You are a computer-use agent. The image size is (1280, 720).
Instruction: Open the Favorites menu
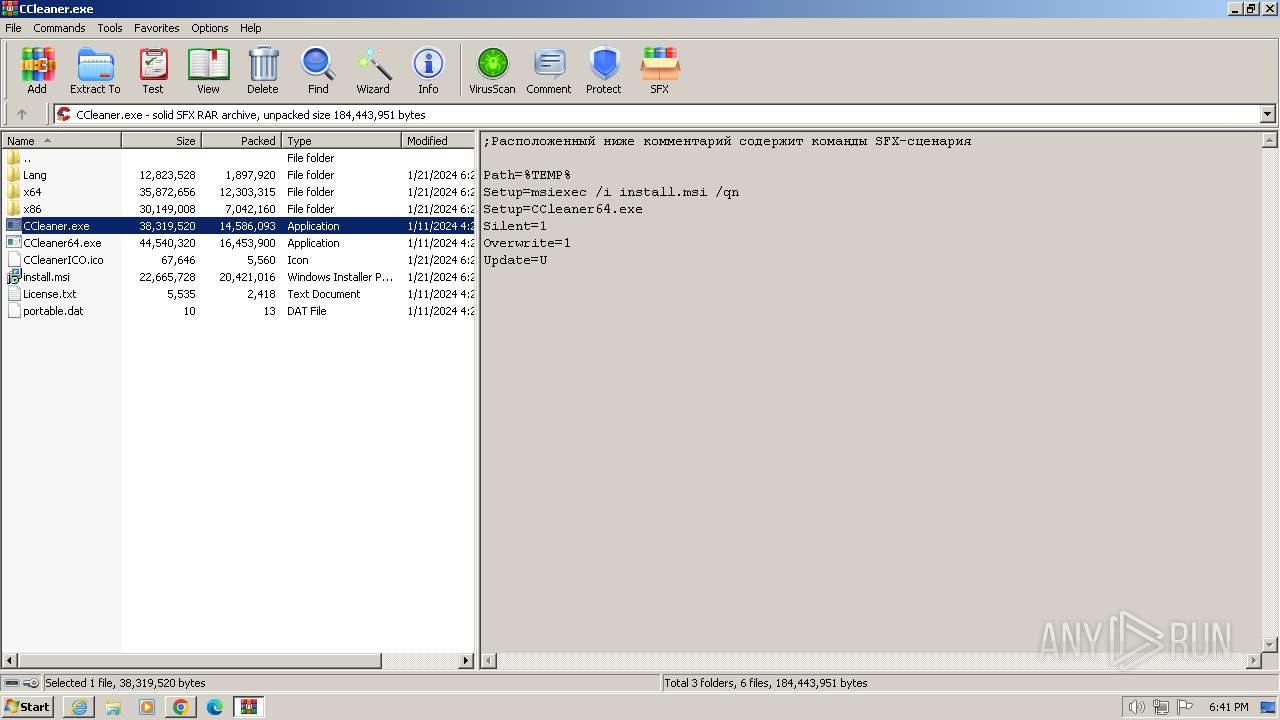point(157,28)
